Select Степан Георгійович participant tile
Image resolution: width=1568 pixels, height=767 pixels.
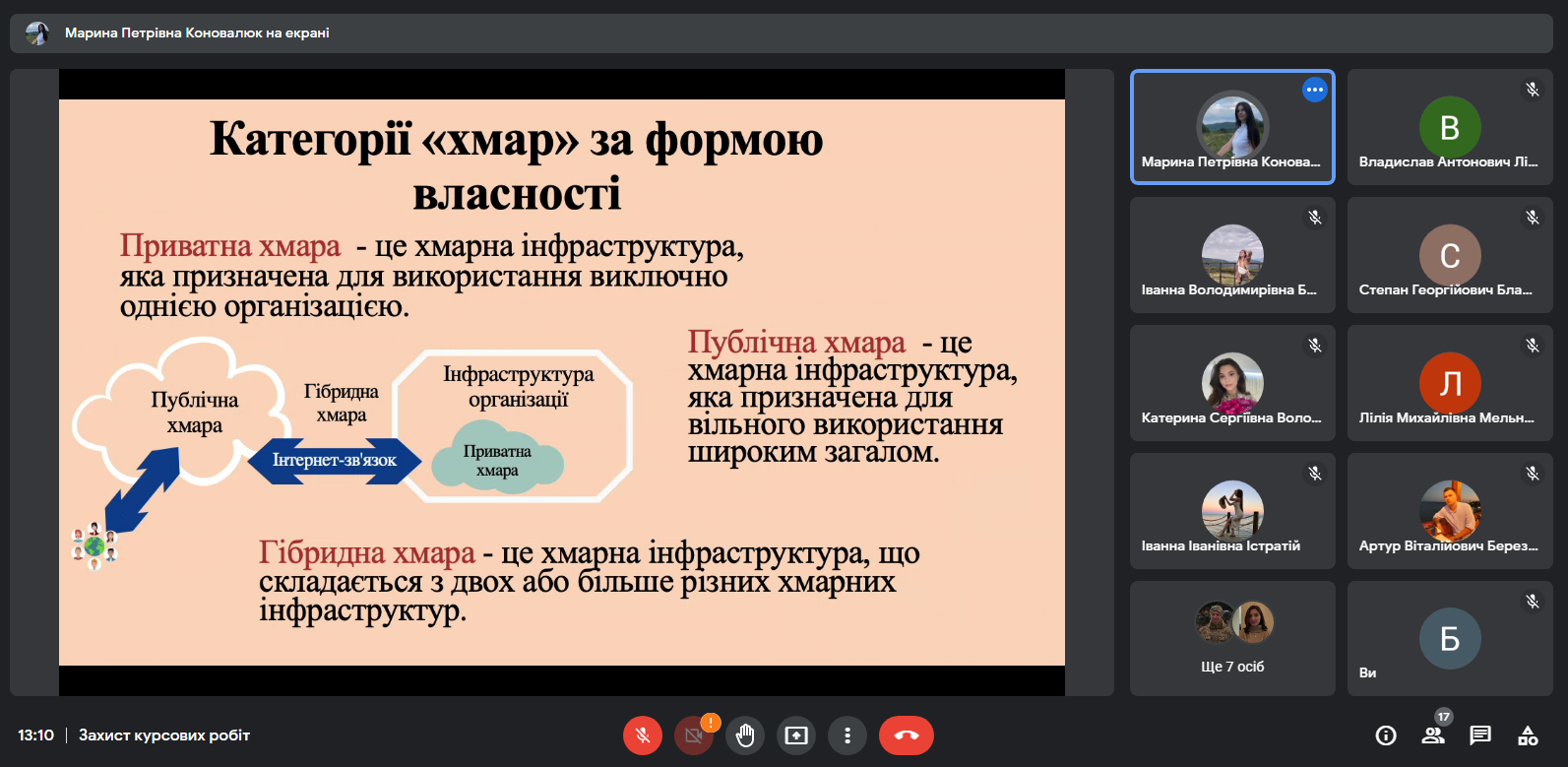point(1450,255)
